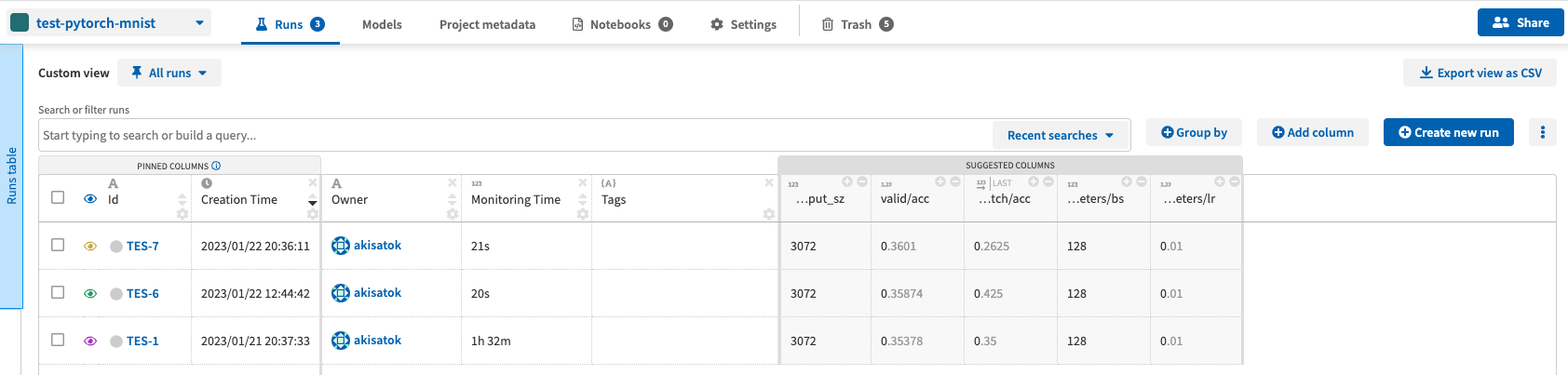
Task: Open the test-pytorch-mnist project dropdown
Action: 109,23
